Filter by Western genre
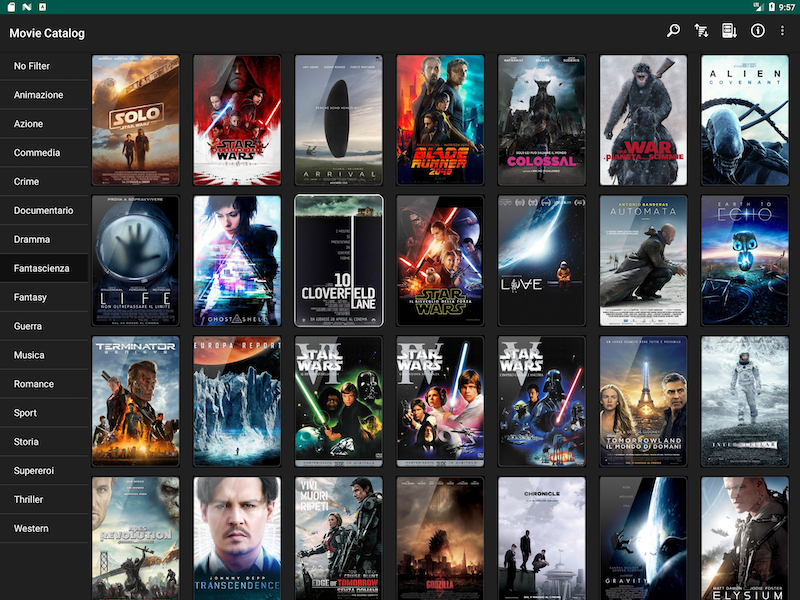Viewport: 800px width, 600px height. (44, 529)
